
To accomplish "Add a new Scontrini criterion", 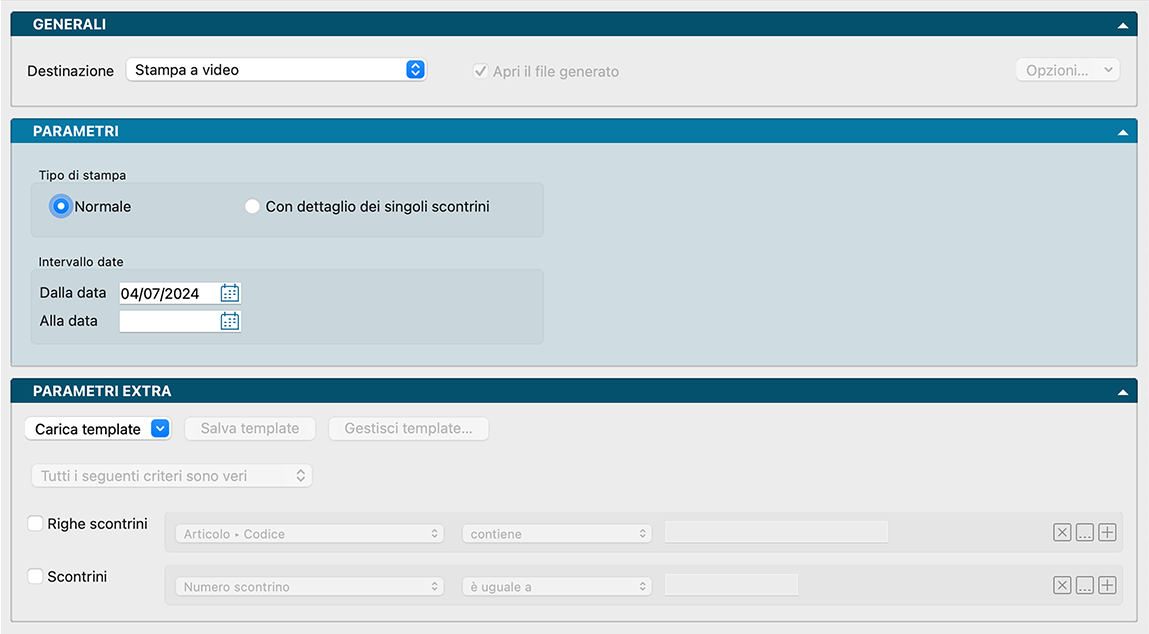I will (1107, 586).
